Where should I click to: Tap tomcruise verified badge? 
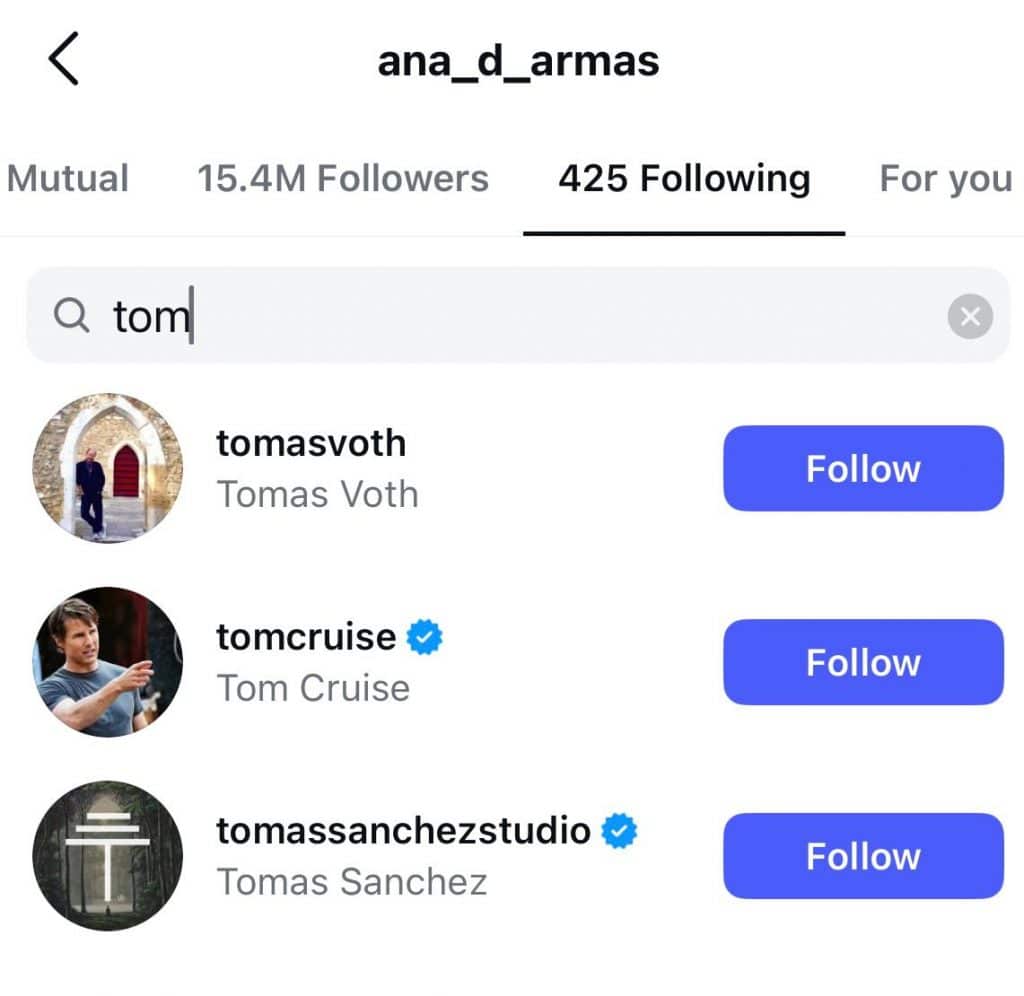(425, 637)
